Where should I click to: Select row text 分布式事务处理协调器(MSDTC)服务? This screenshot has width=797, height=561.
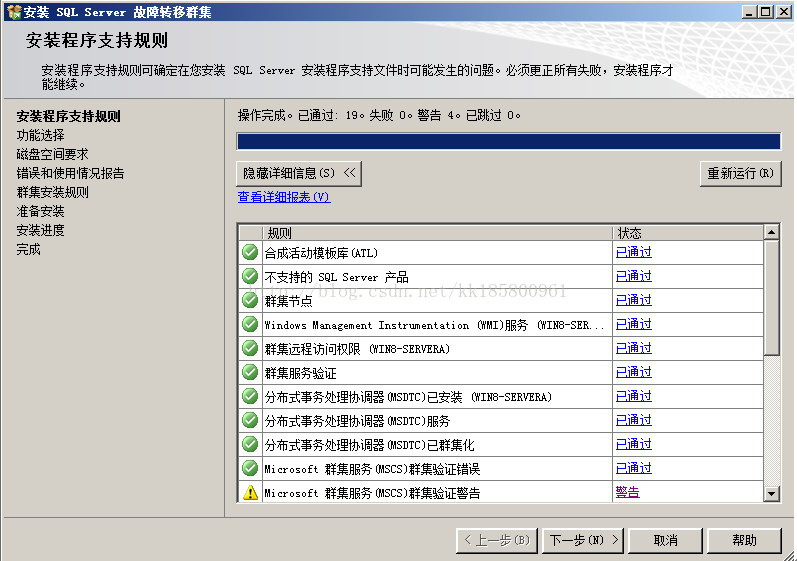[357, 421]
